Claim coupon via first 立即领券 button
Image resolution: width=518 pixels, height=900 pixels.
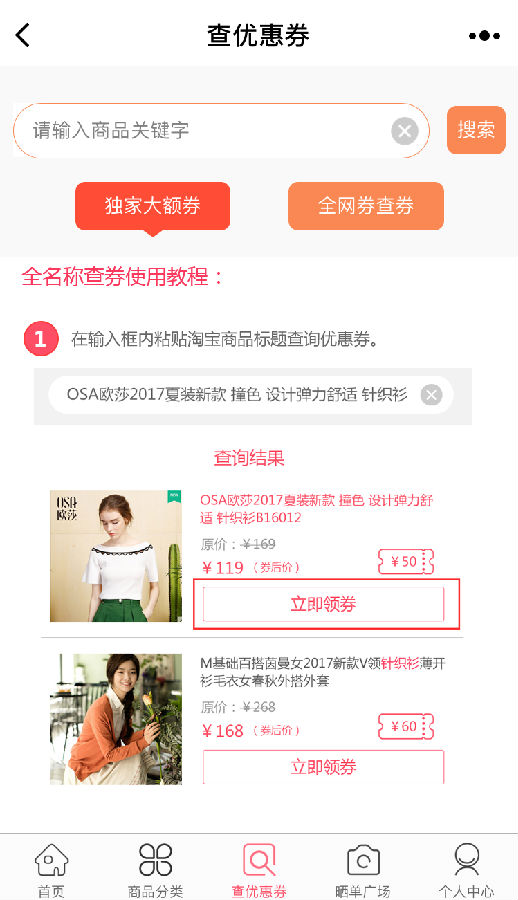click(x=323, y=604)
